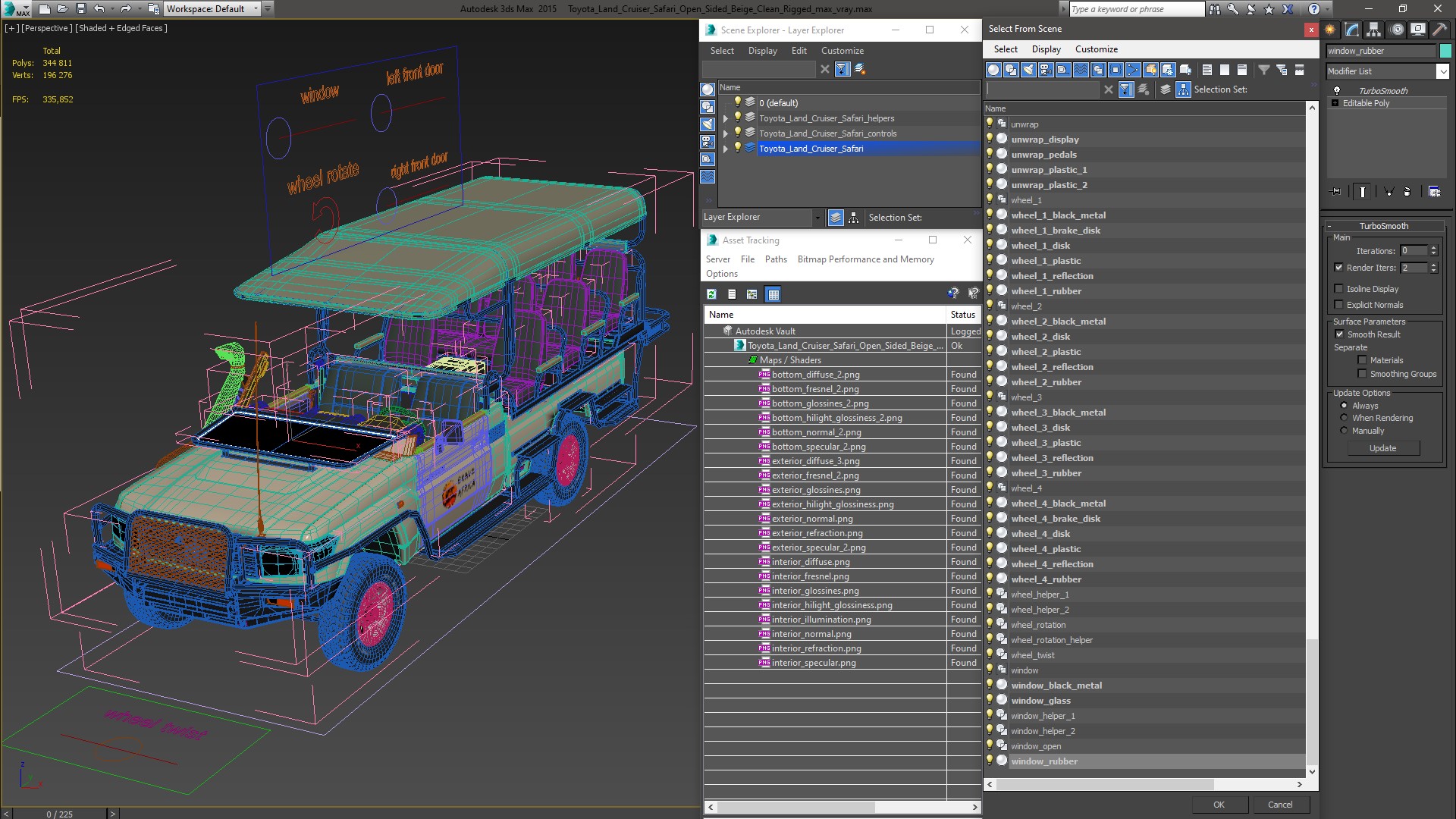The height and width of the screenshot is (819, 1456).
Task: Enable the Explicit Normals checkbox
Action: pyautogui.click(x=1338, y=305)
